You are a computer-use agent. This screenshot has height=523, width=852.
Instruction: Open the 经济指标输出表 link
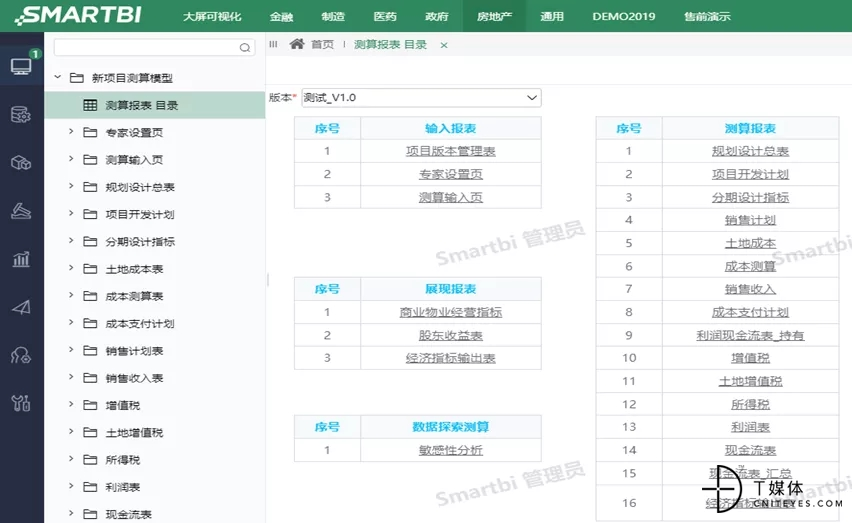point(450,358)
